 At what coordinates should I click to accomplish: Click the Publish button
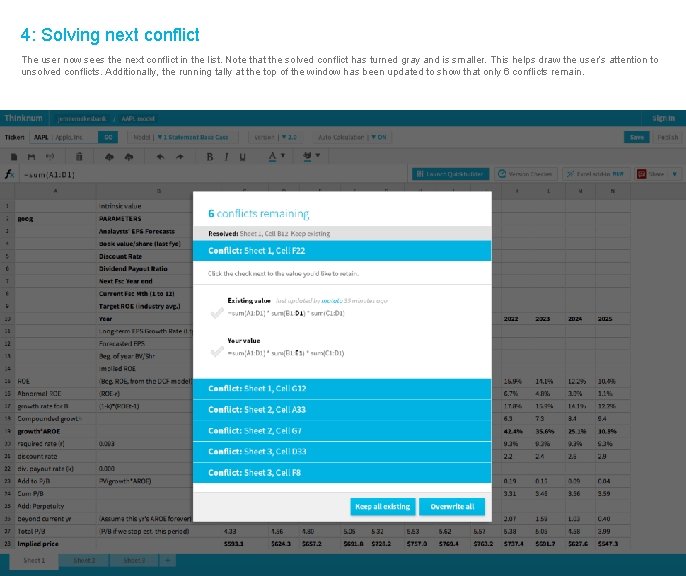[667, 137]
